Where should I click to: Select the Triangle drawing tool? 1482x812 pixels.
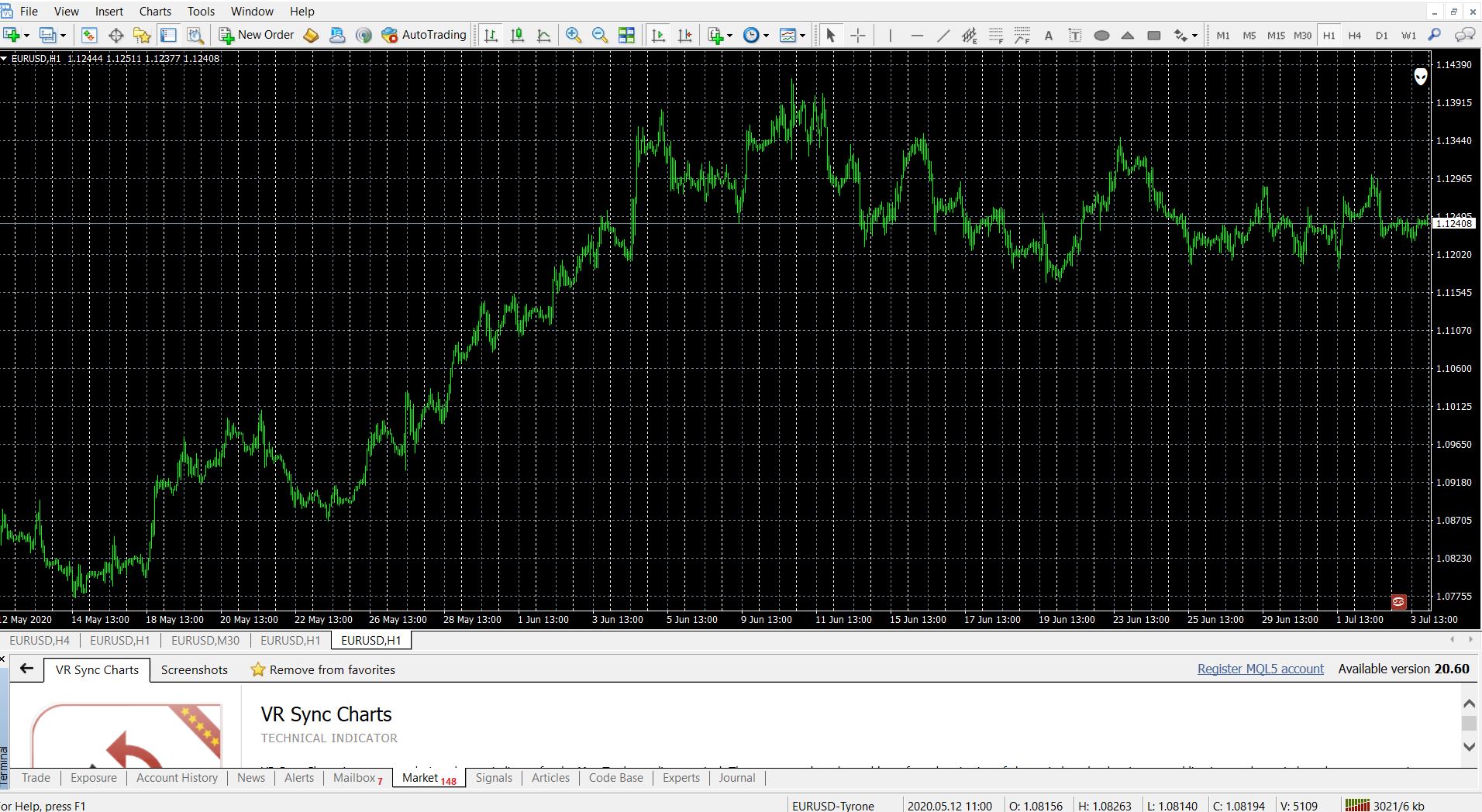tap(1128, 35)
